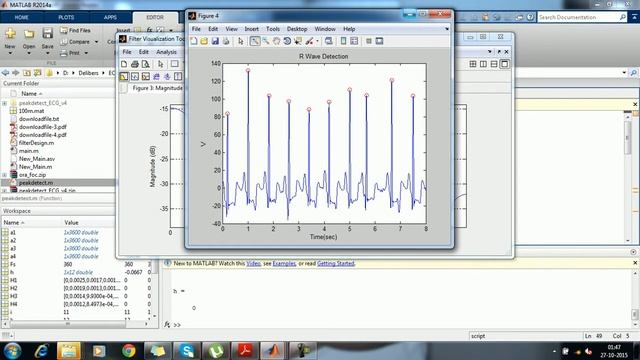This screenshot has width=640, height=360.
Task: Click the top/bottom split layout icon
Action: click(x=494, y=64)
